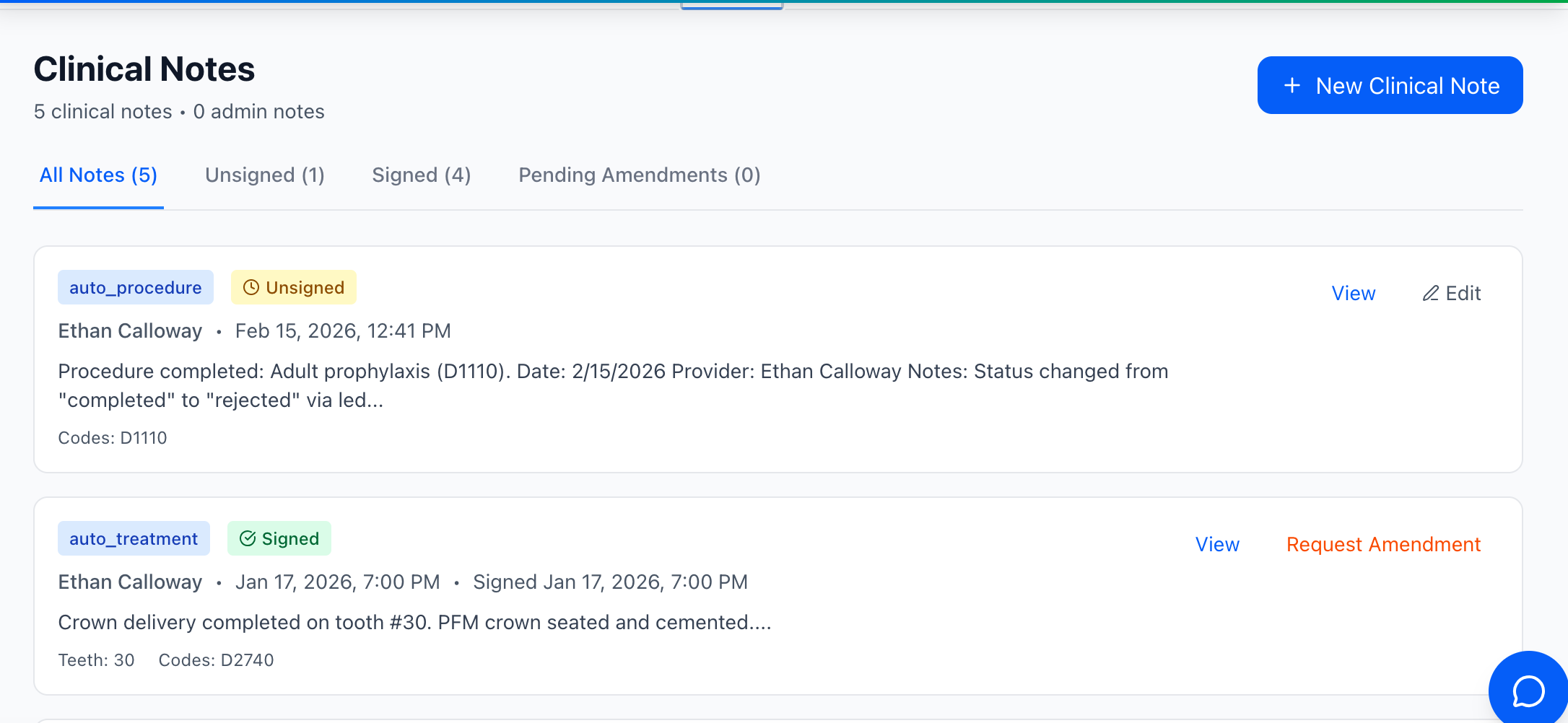
Task: Click the plus icon for a new clinical note
Action: [1292, 86]
